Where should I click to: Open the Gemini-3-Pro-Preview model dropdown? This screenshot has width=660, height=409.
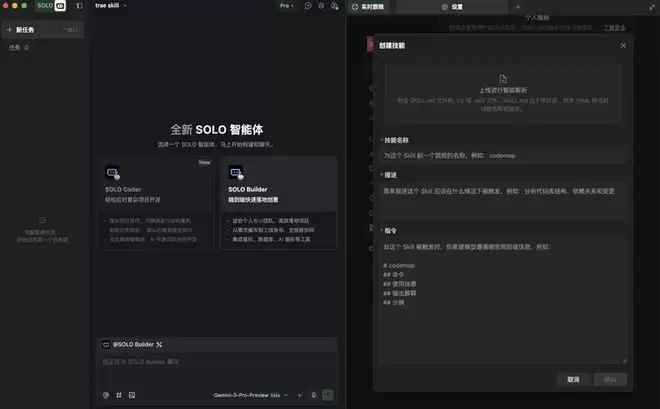tap(252, 395)
